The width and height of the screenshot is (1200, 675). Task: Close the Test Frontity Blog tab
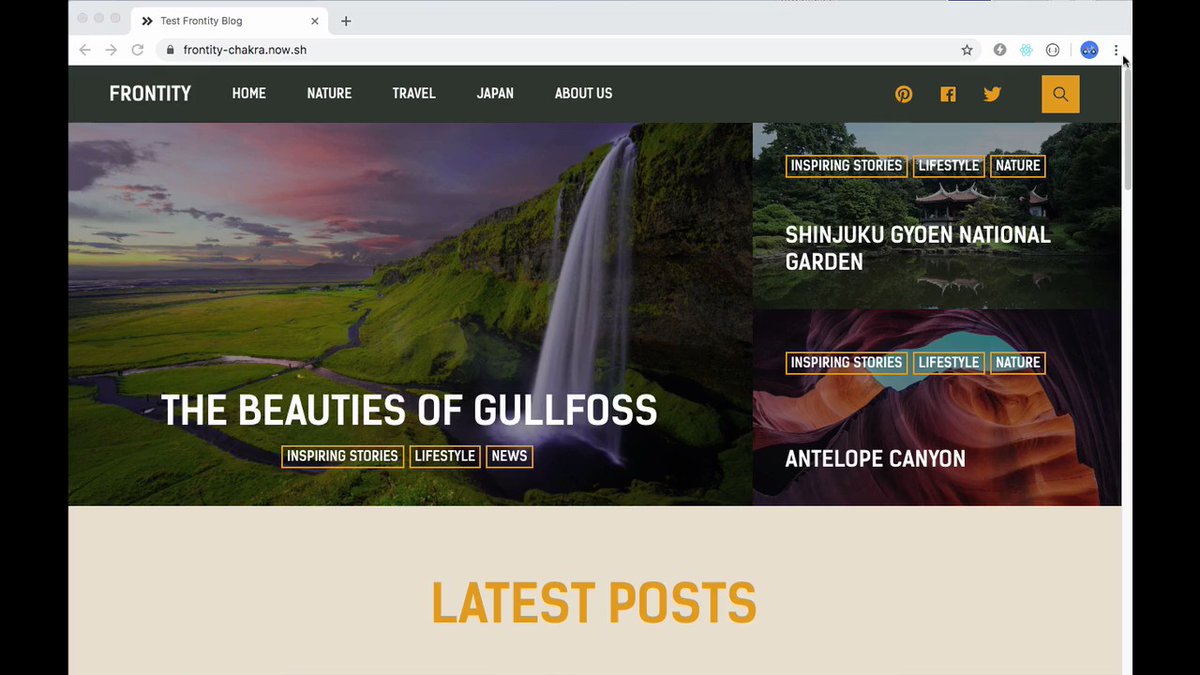pos(315,20)
